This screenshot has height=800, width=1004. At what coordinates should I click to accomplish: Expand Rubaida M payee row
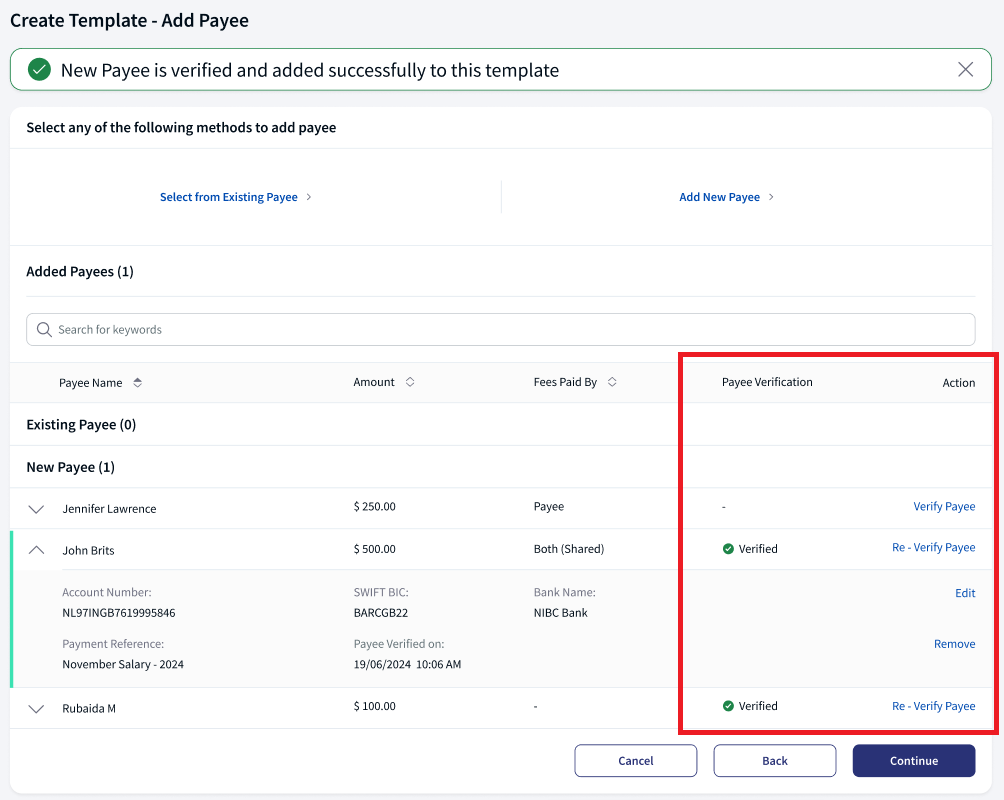point(36,708)
